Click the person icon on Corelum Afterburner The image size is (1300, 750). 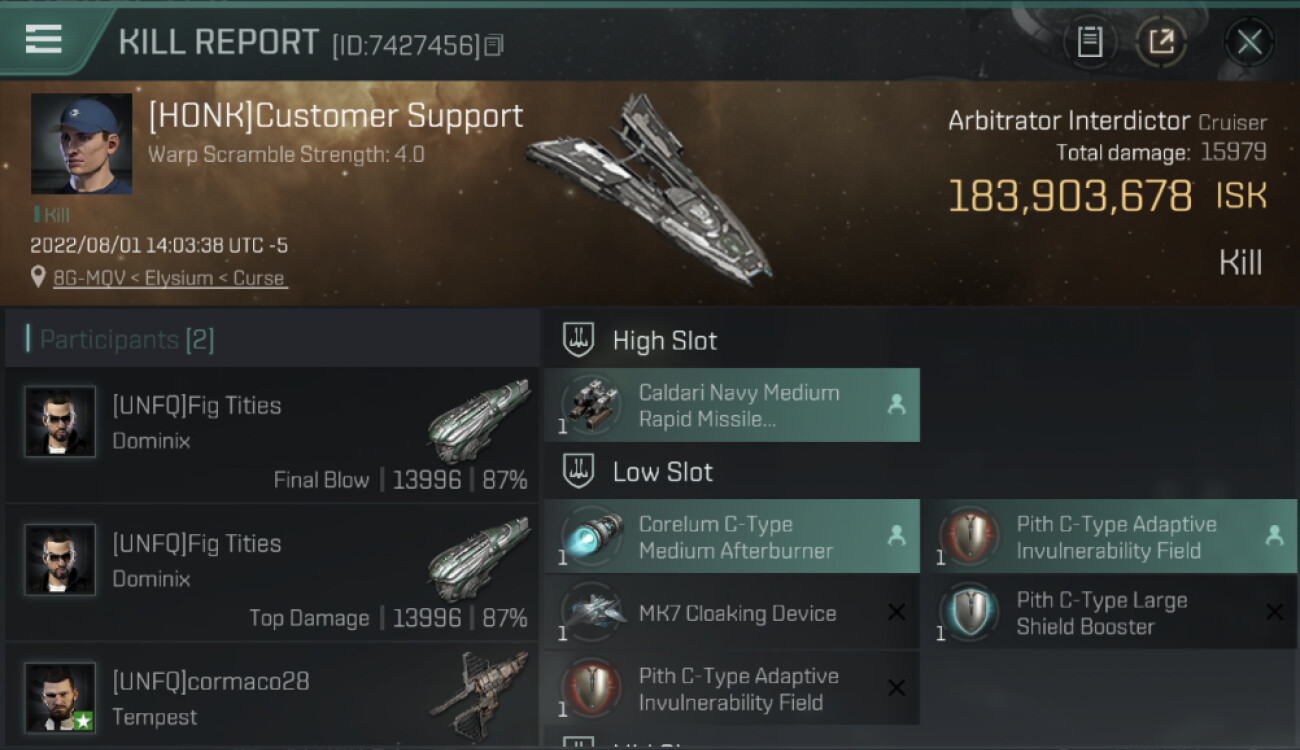point(897,537)
